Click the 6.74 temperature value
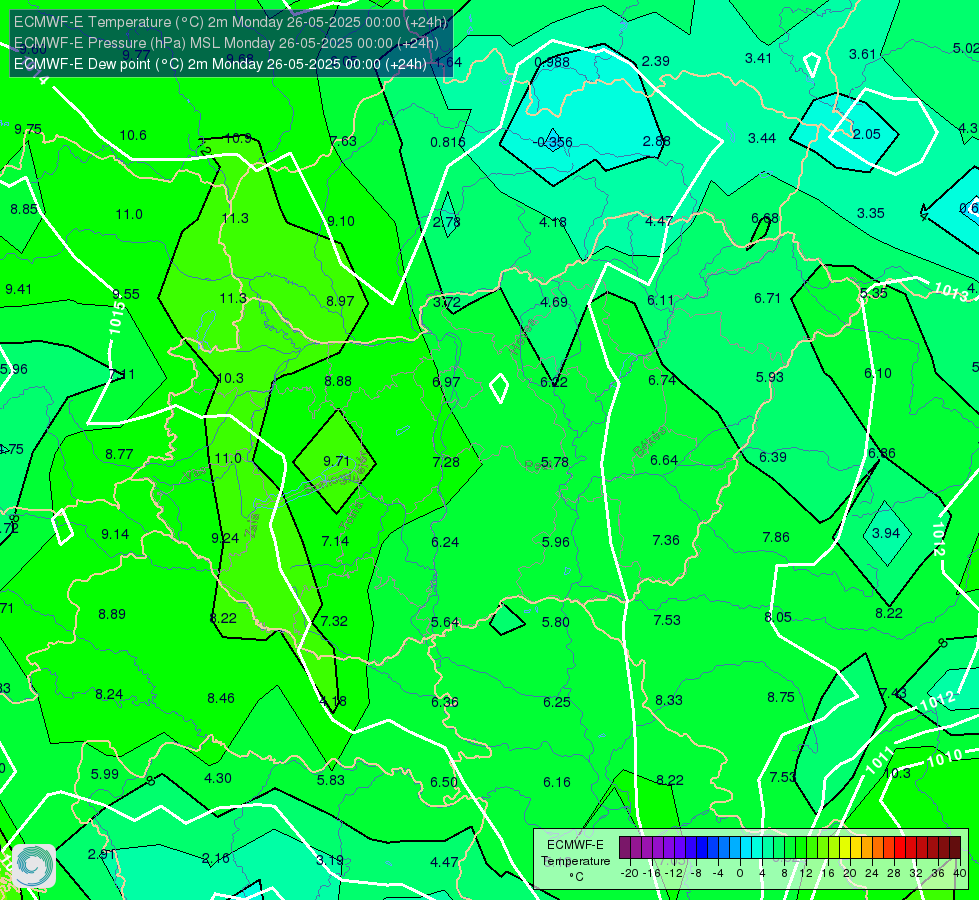Image resolution: width=979 pixels, height=900 pixels. click(x=662, y=380)
